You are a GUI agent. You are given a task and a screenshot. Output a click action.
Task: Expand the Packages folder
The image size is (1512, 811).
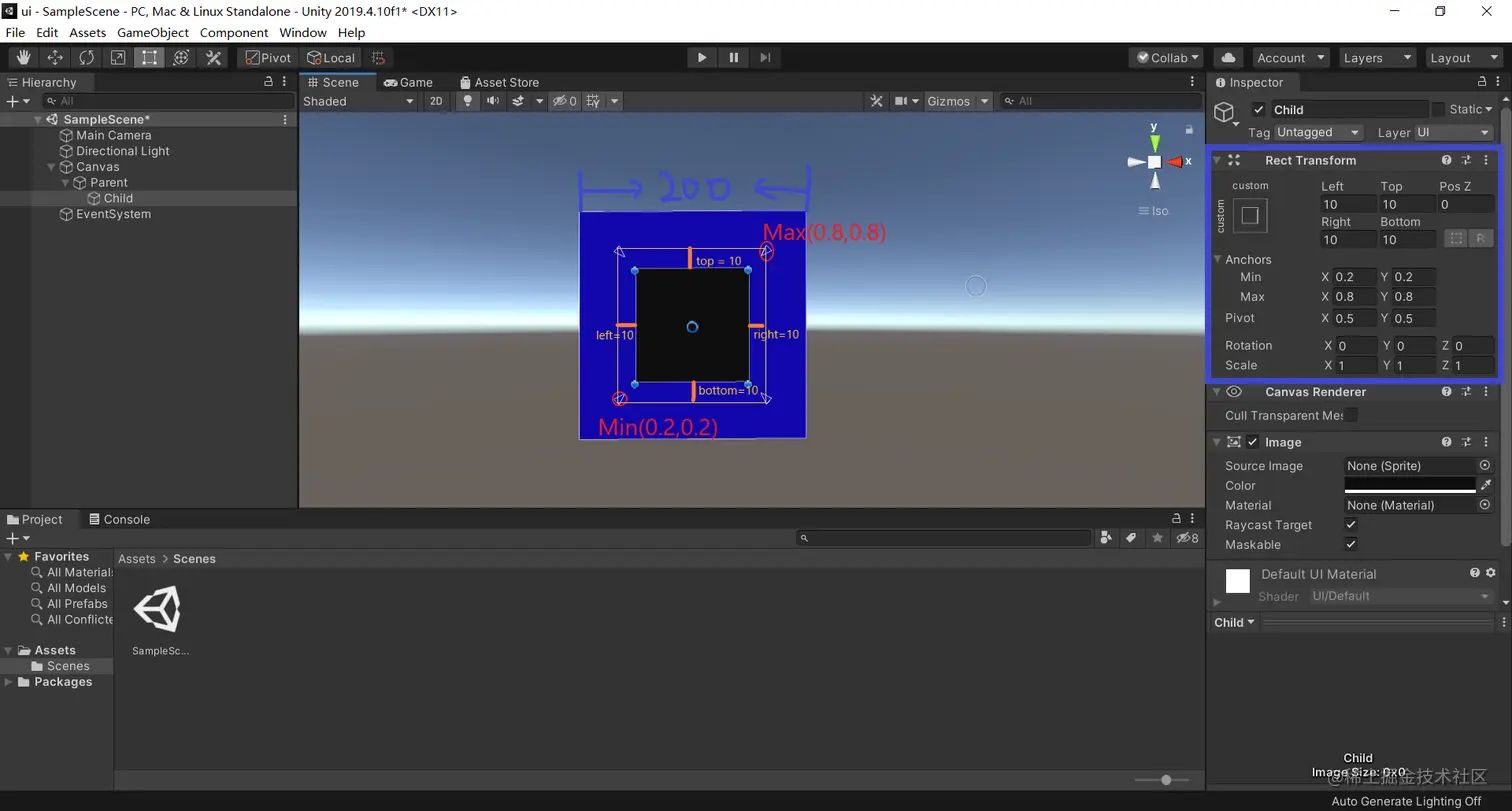click(9, 682)
